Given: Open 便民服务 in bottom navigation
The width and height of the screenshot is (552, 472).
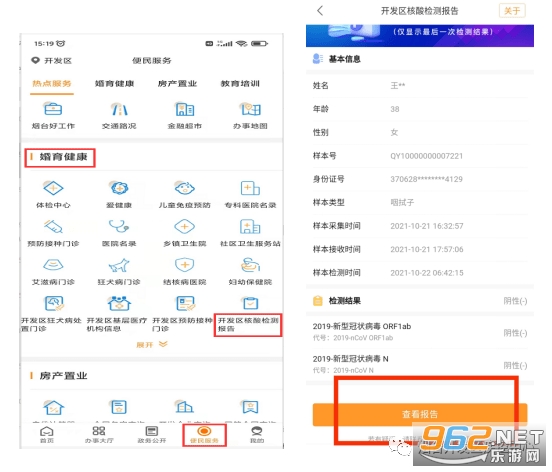Looking at the screenshot, I should [x=204, y=435].
